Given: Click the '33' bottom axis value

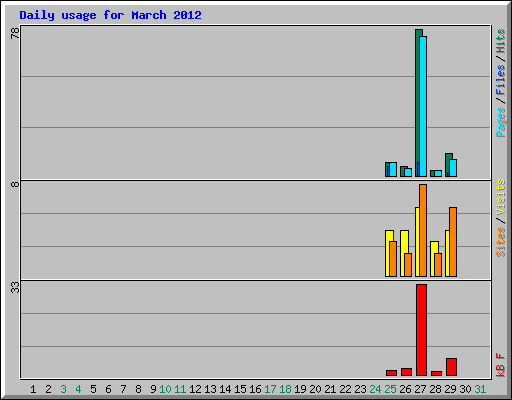Looking at the screenshot, I should pyautogui.click(x=15, y=287).
